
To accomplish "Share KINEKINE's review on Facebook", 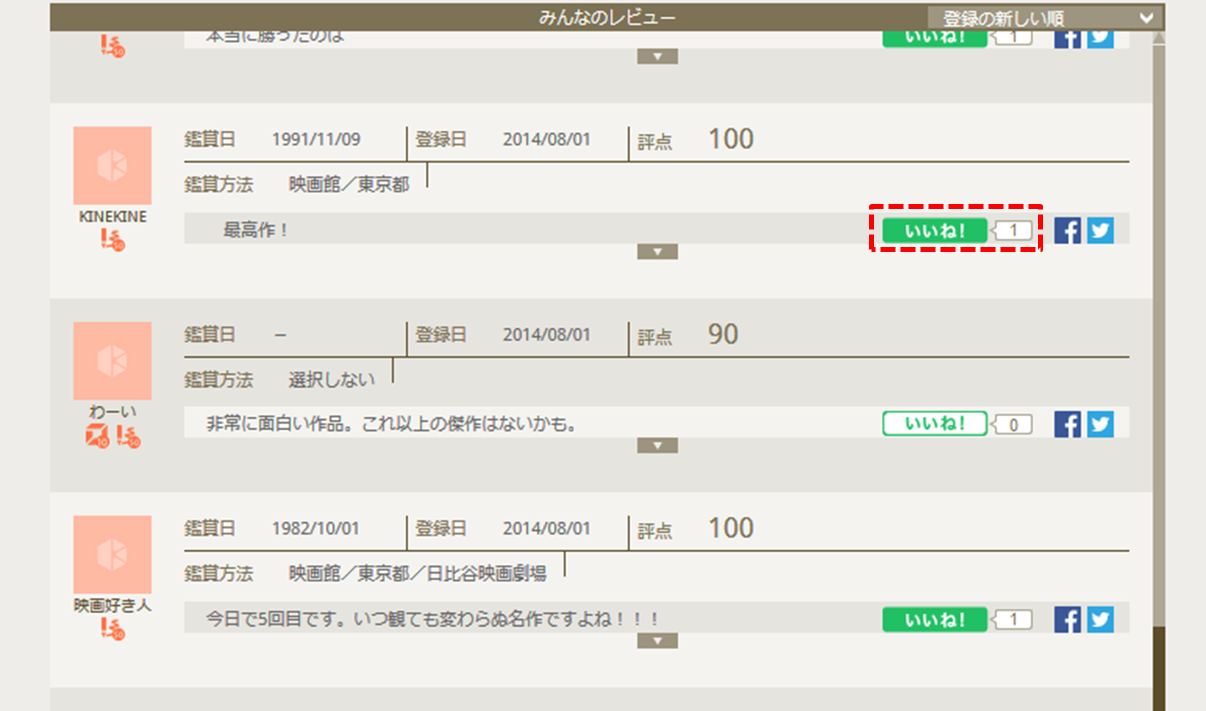I will click(1067, 231).
